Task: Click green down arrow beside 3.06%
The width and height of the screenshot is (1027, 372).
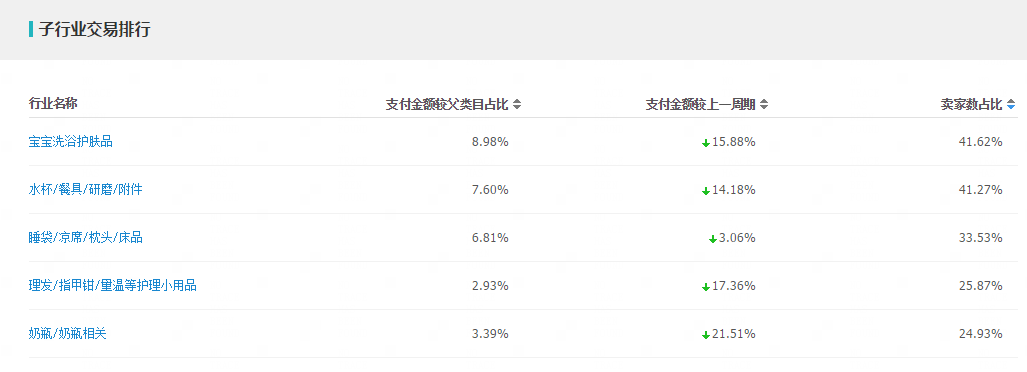Action: pos(713,239)
